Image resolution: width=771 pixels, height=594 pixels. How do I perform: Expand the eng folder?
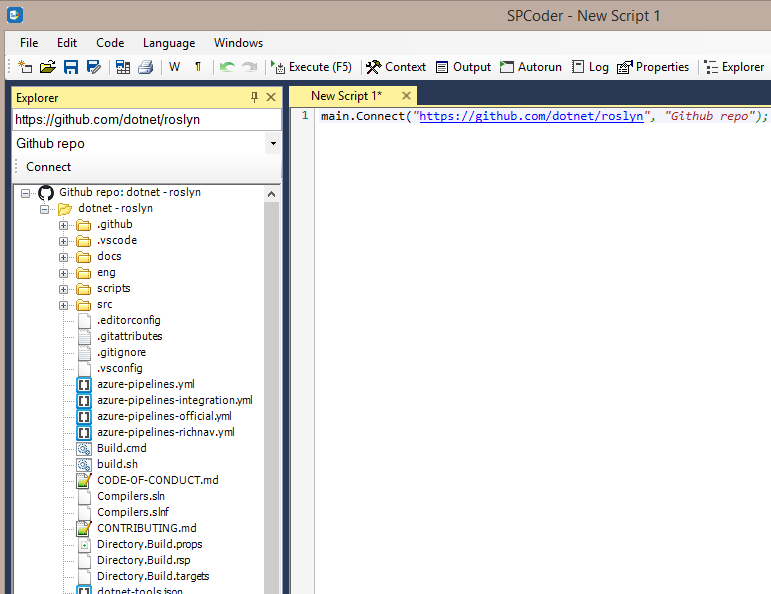pyautogui.click(x=63, y=273)
